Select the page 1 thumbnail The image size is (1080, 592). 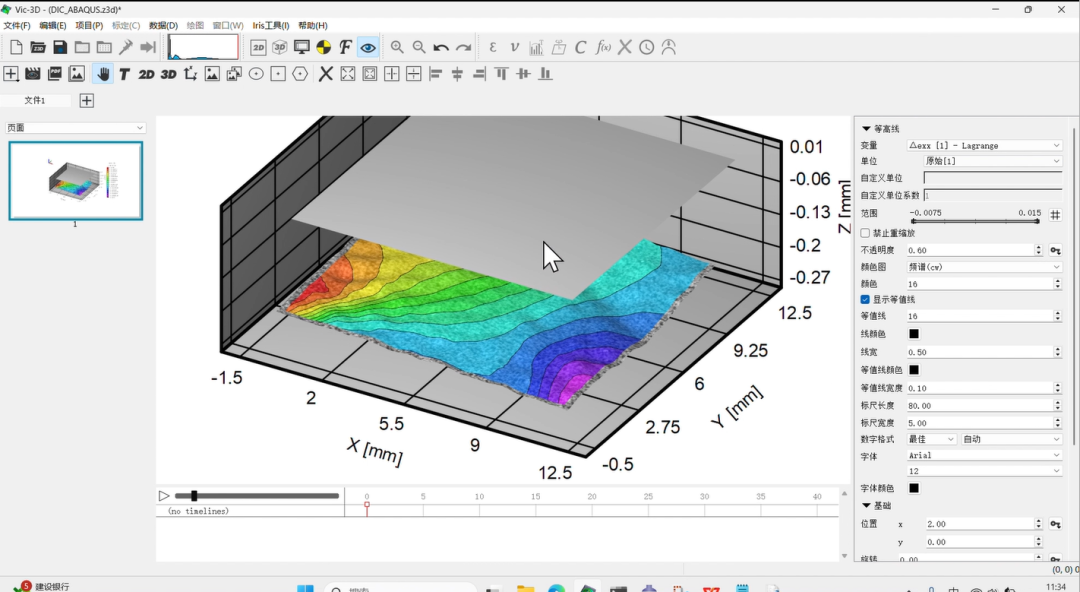point(76,180)
